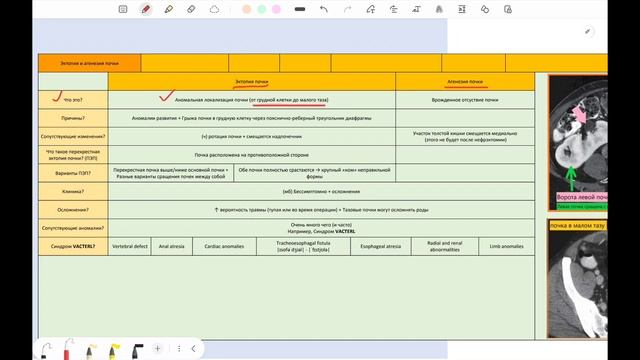Select the Eraser tool
This screenshot has height=360, width=640.
tap(191, 9)
